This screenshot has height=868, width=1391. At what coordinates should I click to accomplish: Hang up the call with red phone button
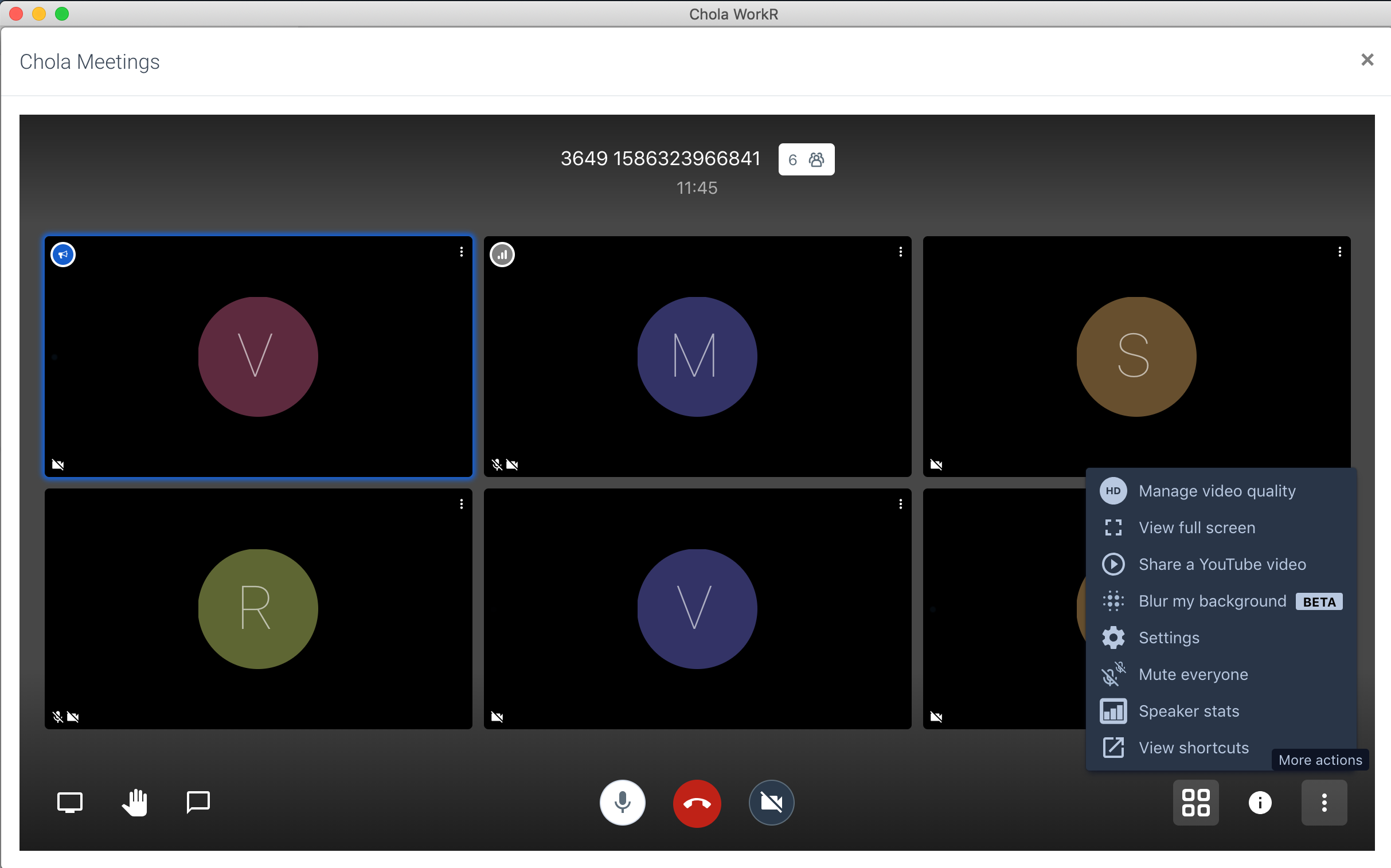697,803
